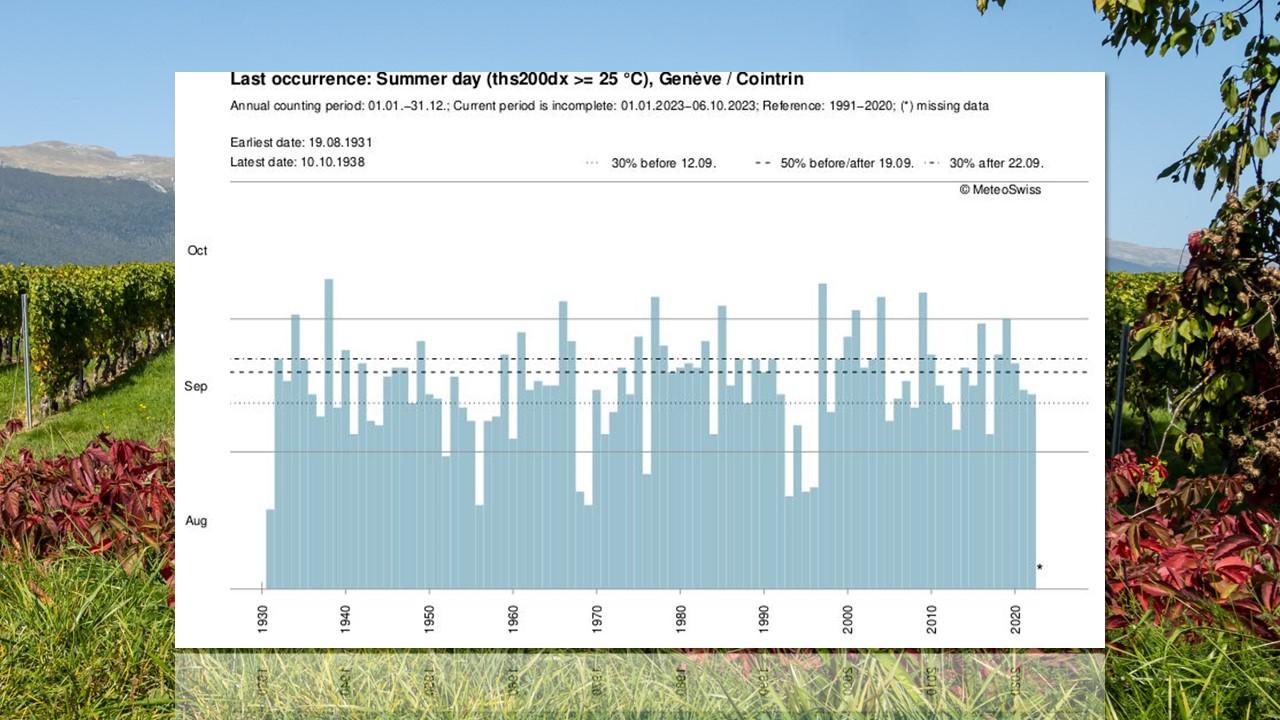The height and width of the screenshot is (720, 1280).
Task: Click the tallest bar for 1938
Action: point(329,434)
